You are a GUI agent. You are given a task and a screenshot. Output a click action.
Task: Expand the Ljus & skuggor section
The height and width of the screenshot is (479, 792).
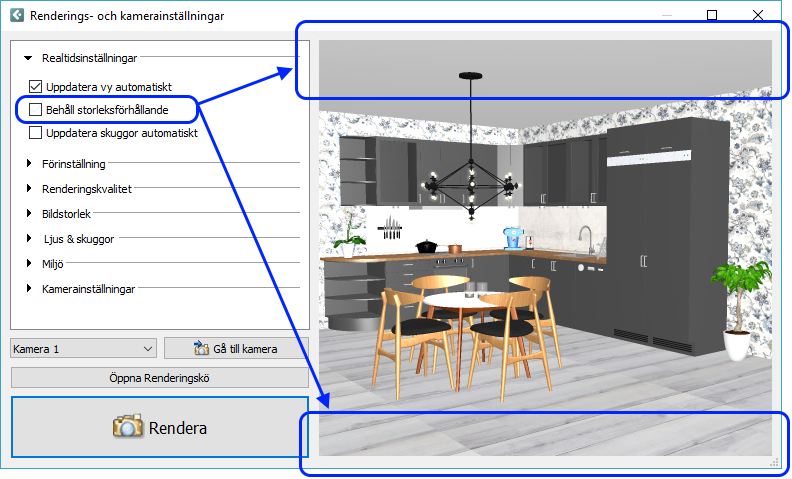[29, 239]
